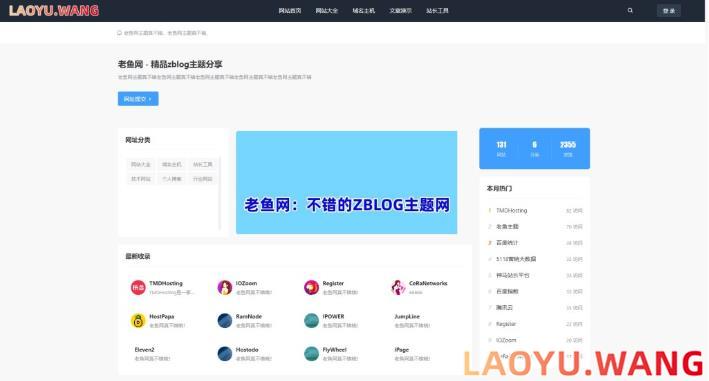Open IPOWER site icon
The width and height of the screenshot is (709, 381).
point(311,320)
